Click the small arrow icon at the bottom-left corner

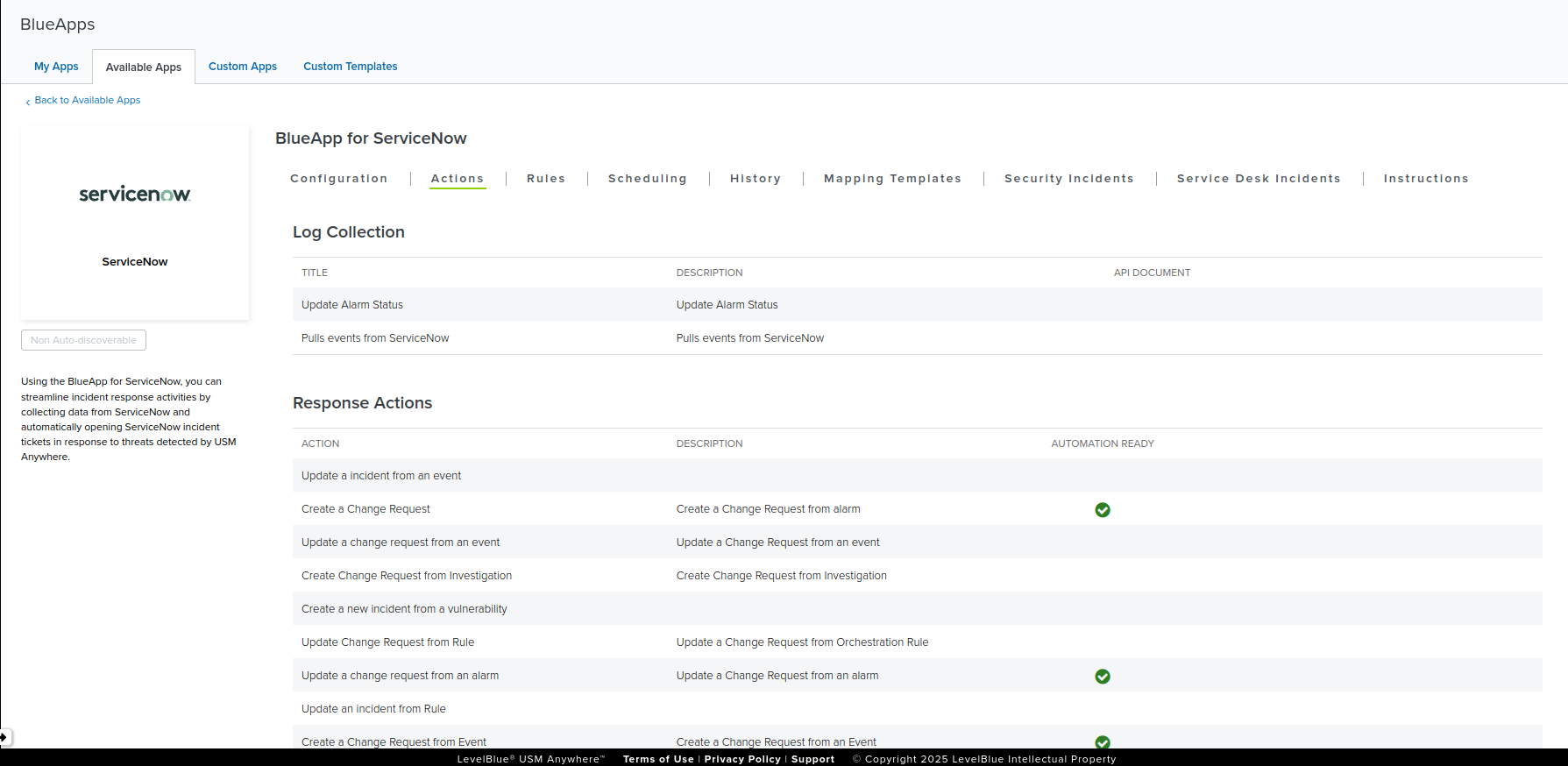coord(4,737)
